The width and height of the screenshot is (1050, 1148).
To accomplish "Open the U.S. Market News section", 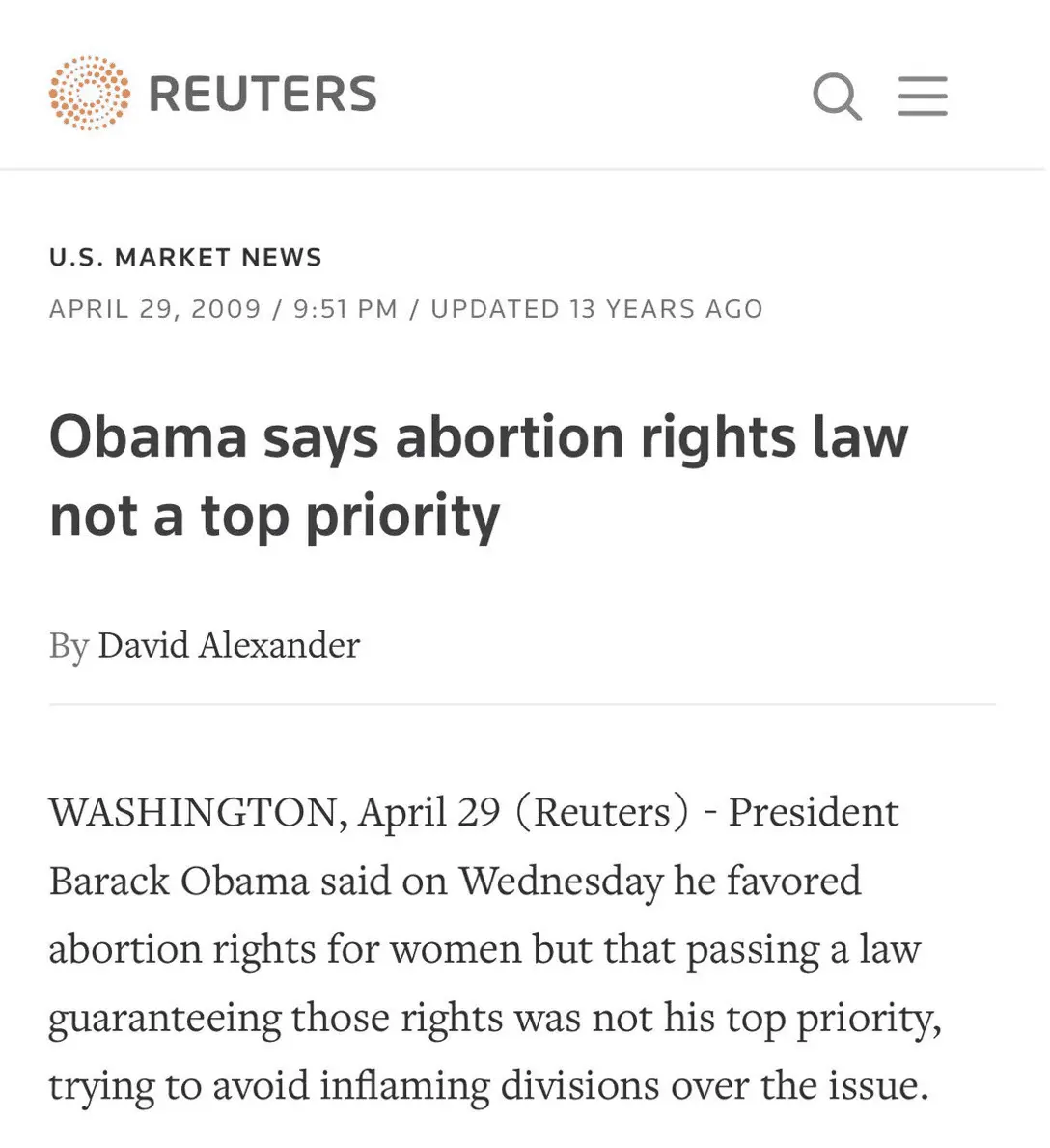I will pos(185,257).
